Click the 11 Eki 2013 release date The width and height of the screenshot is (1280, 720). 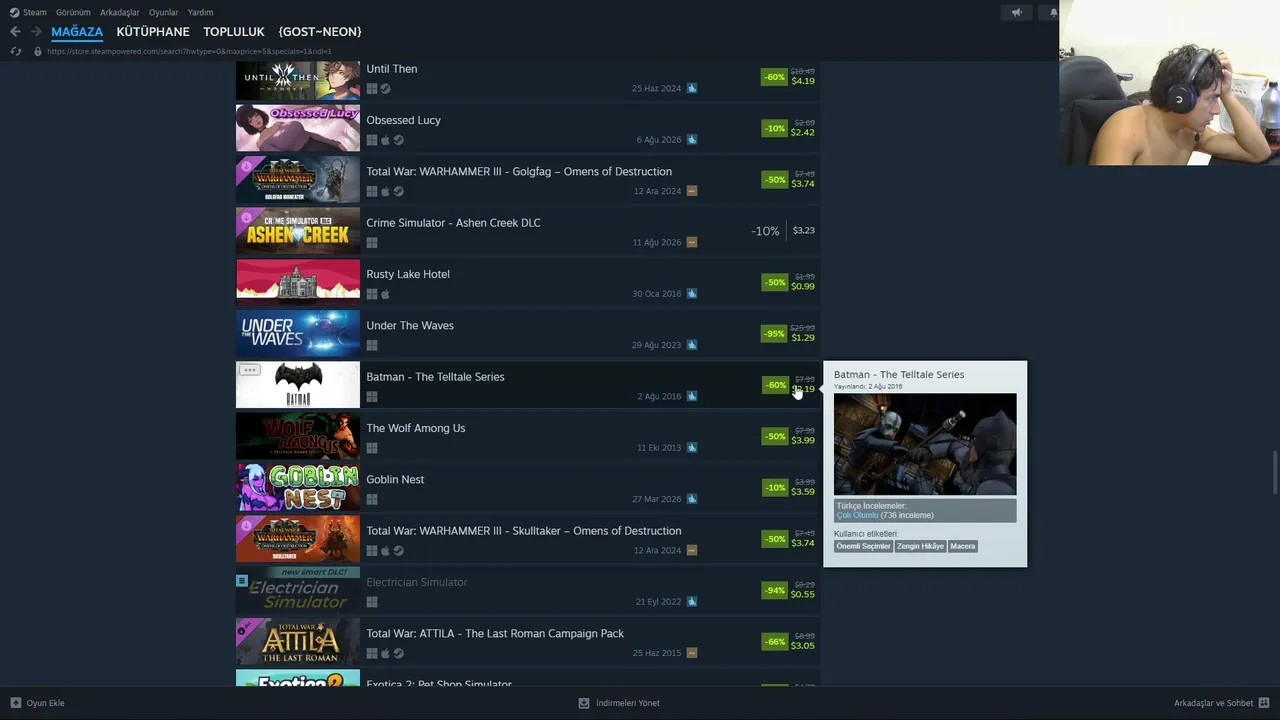tap(659, 448)
